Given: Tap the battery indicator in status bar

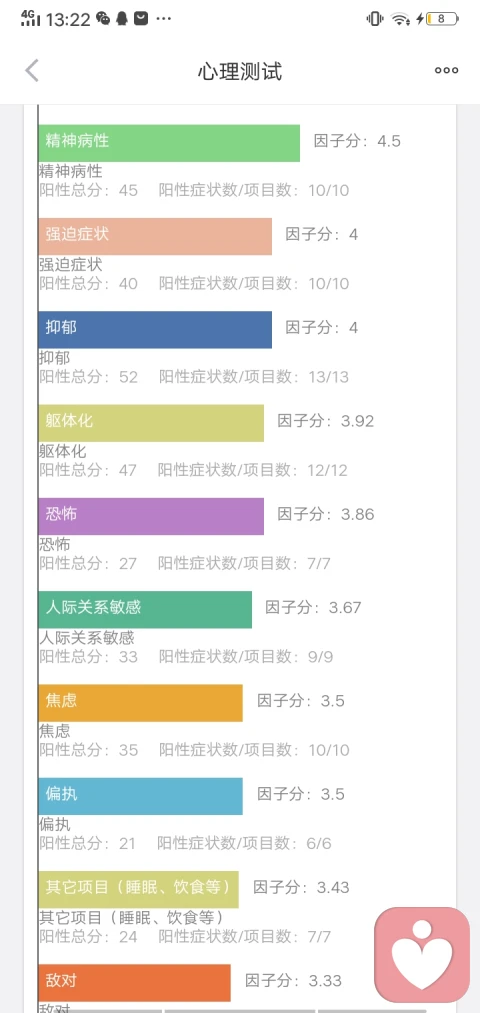Looking at the screenshot, I should coord(442,19).
